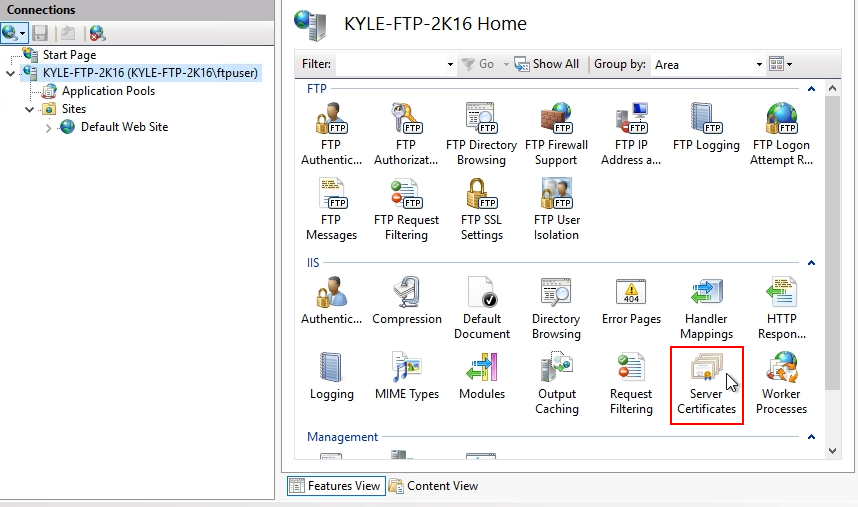Switch to Content View tab

(433, 486)
